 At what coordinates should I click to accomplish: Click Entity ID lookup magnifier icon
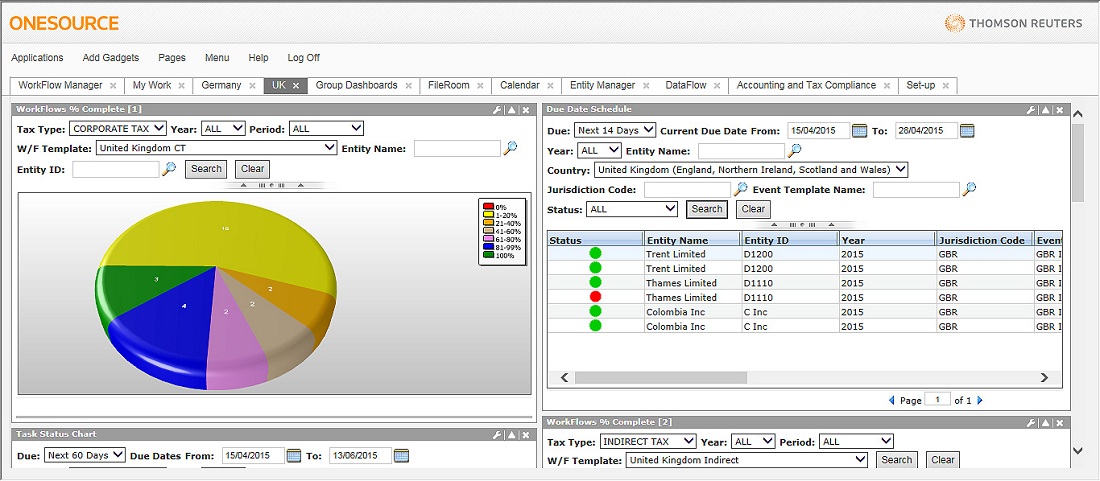(x=168, y=168)
